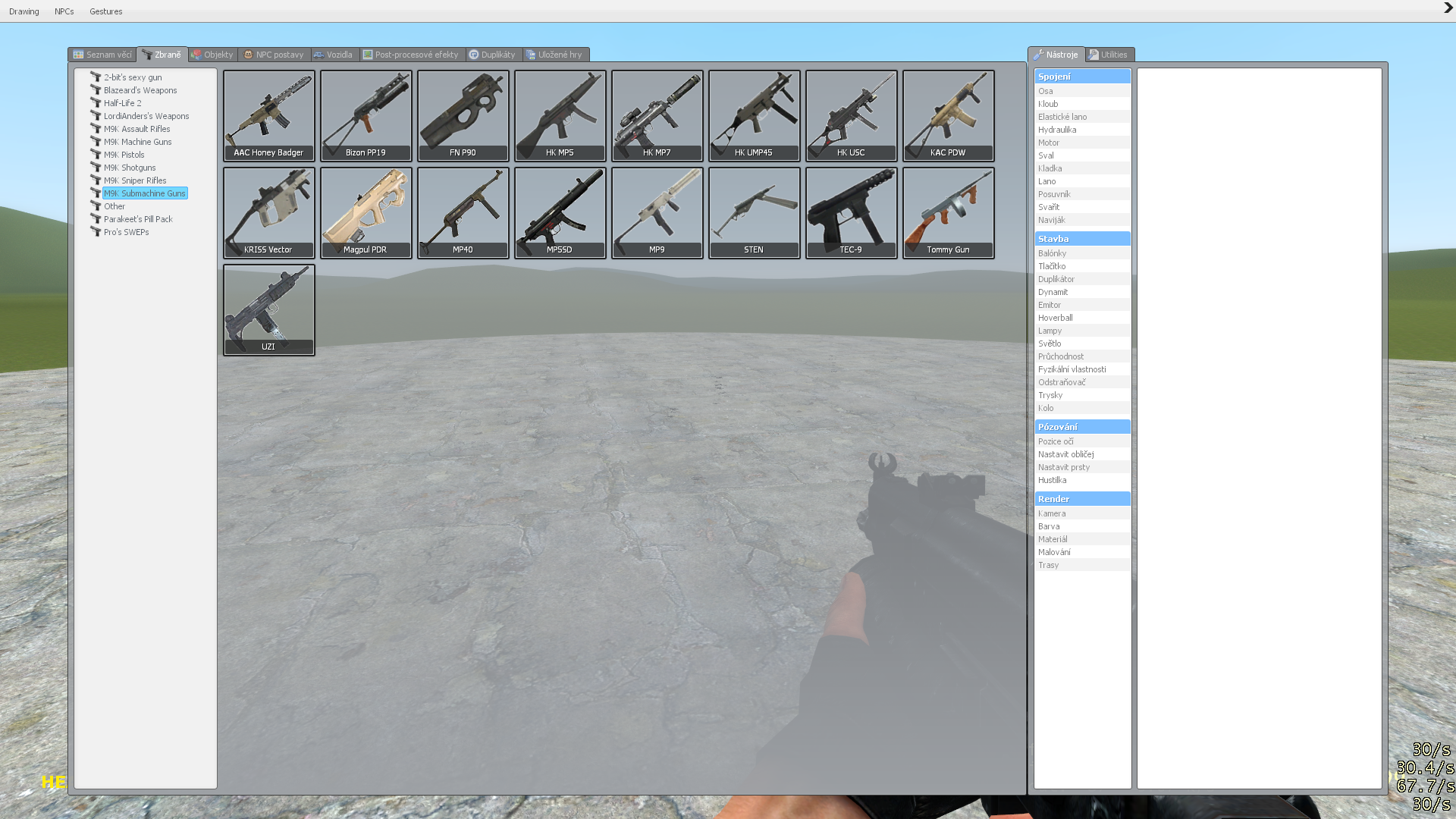1456x819 pixels.
Task: Collapse the Spojení tool section
Action: point(1082,77)
